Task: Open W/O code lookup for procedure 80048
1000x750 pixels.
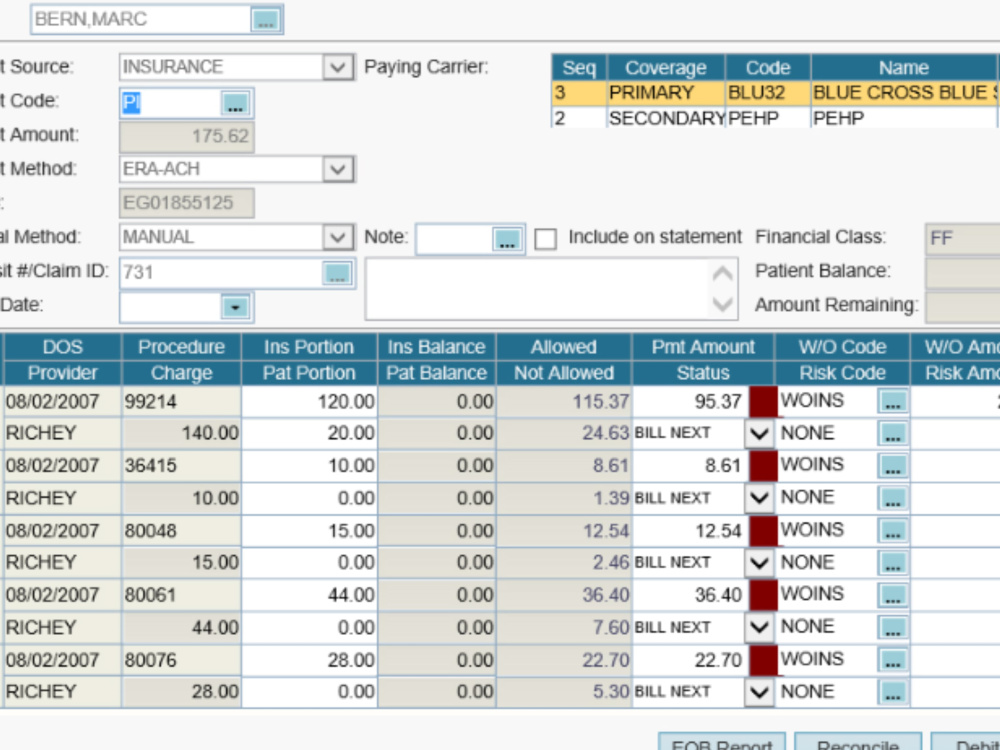Action: pyautogui.click(x=892, y=531)
